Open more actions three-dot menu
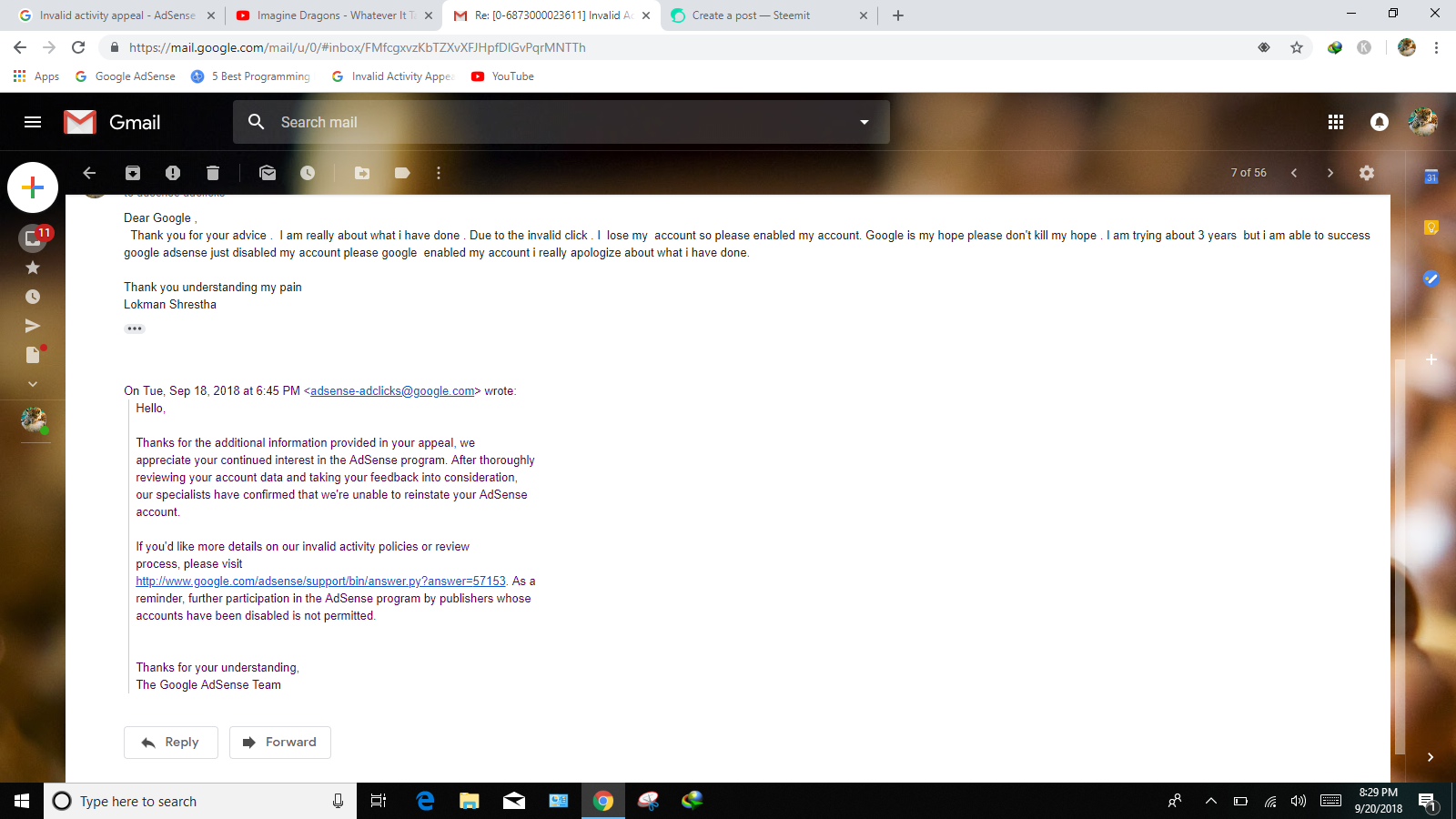Image resolution: width=1456 pixels, height=819 pixels. pos(439,173)
